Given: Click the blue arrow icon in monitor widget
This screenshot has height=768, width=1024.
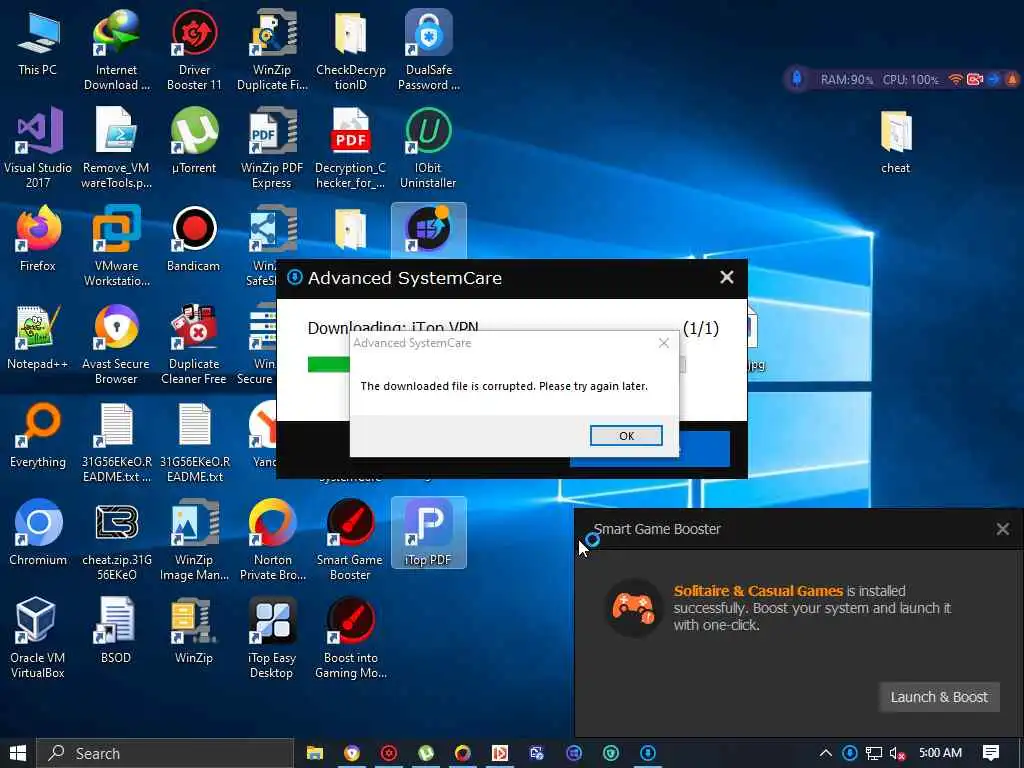Looking at the screenshot, I should tap(993, 79).
